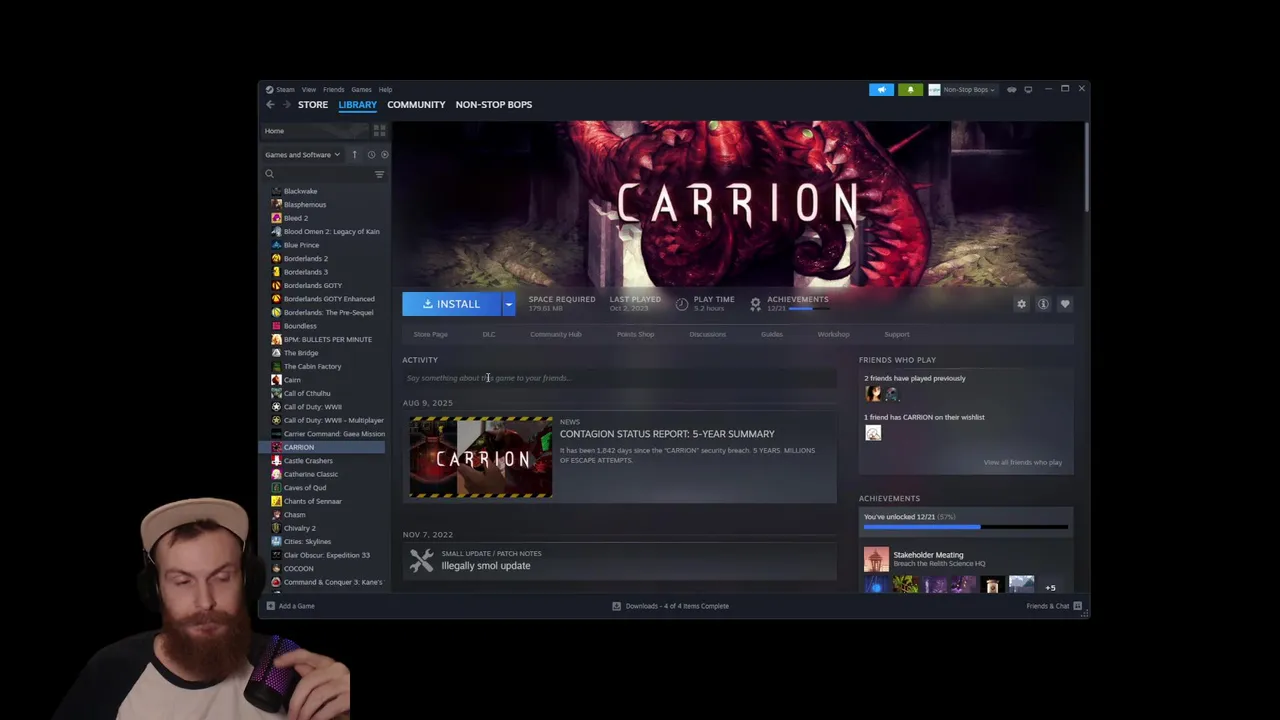
Task: Go forward with the right arrow
Action: pos(286,104)
